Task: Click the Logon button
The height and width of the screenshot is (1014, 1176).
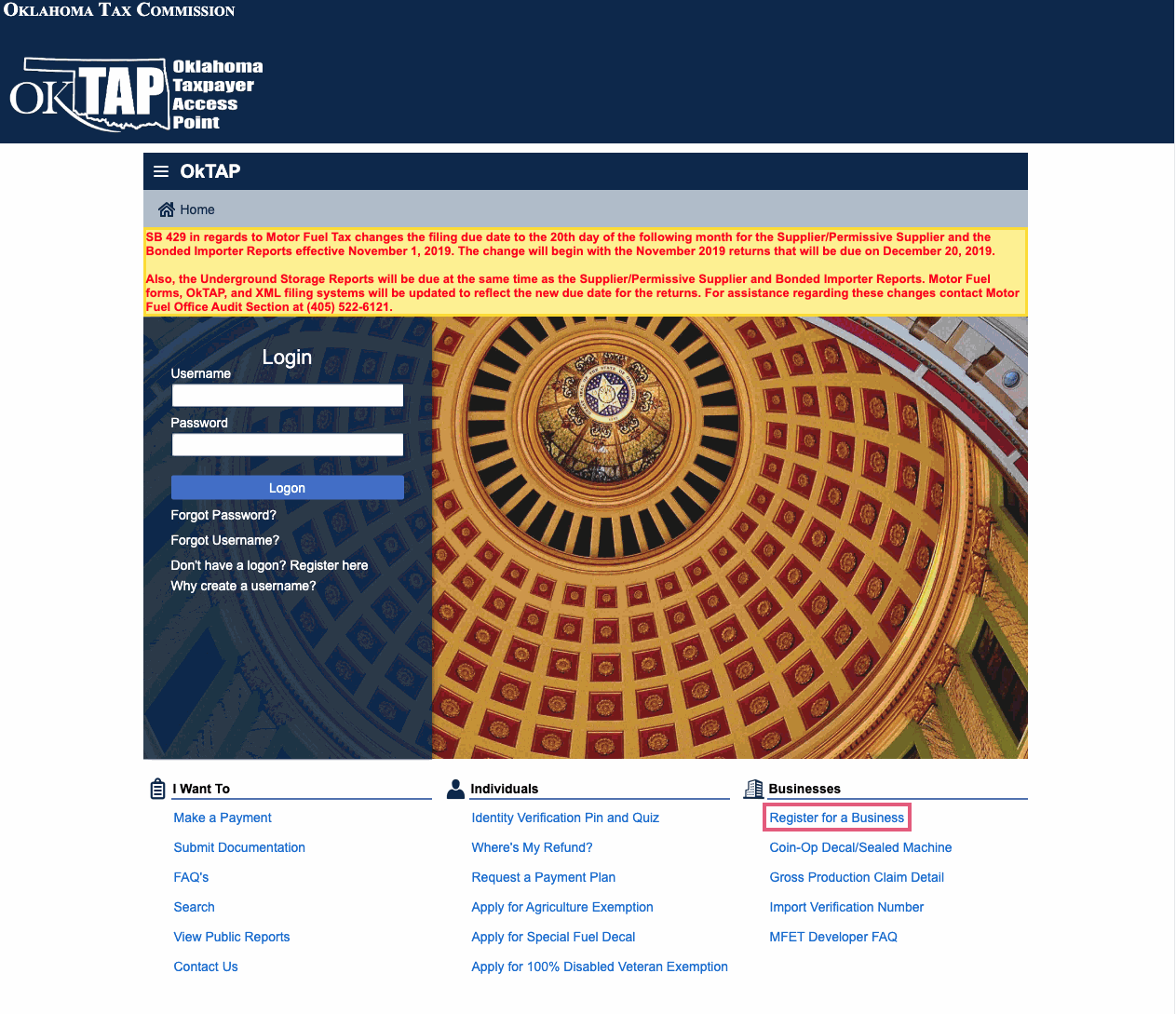Action: pyautogui.click(x=288, y=488)
